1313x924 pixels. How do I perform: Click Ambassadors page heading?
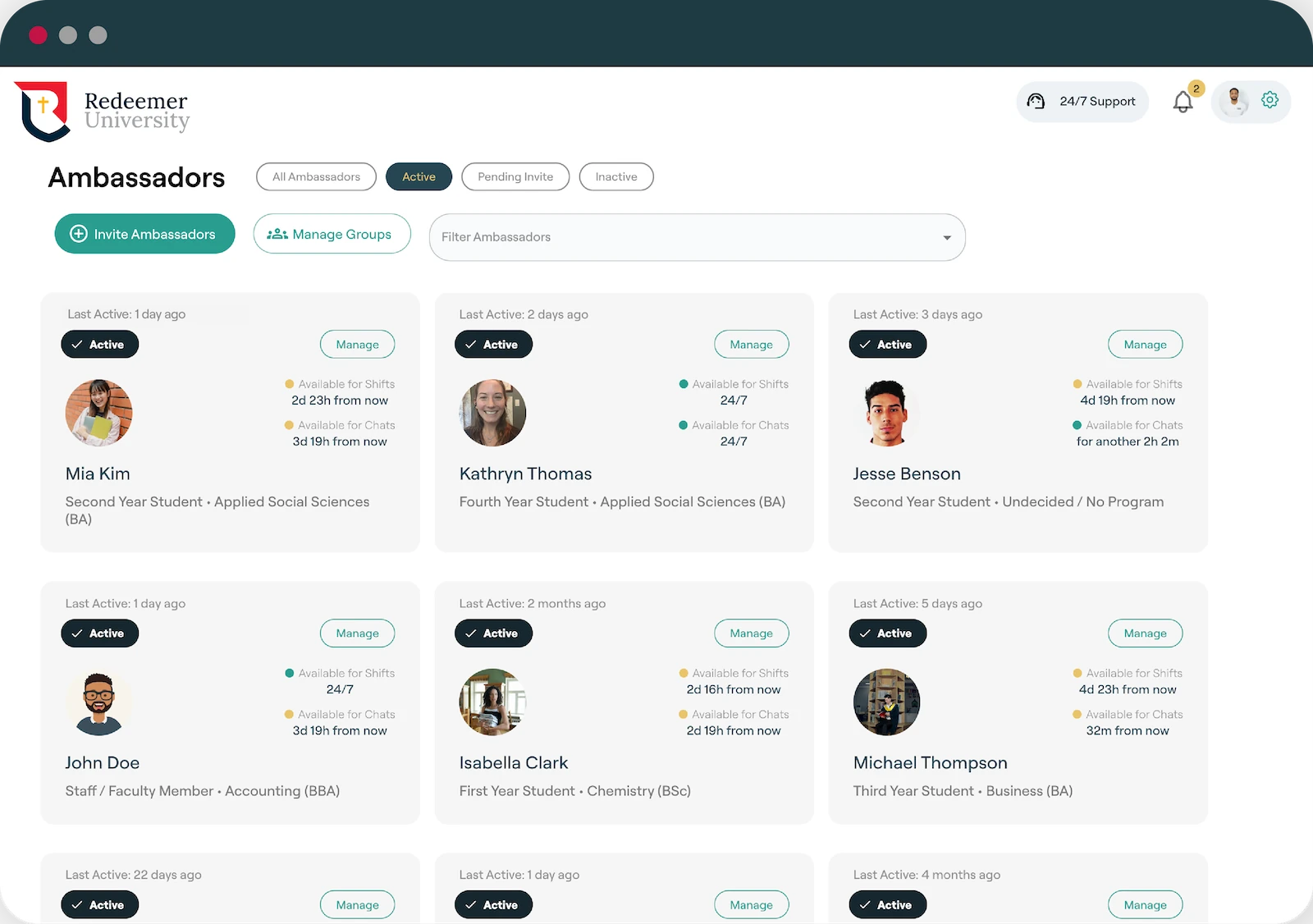[136, 177]
